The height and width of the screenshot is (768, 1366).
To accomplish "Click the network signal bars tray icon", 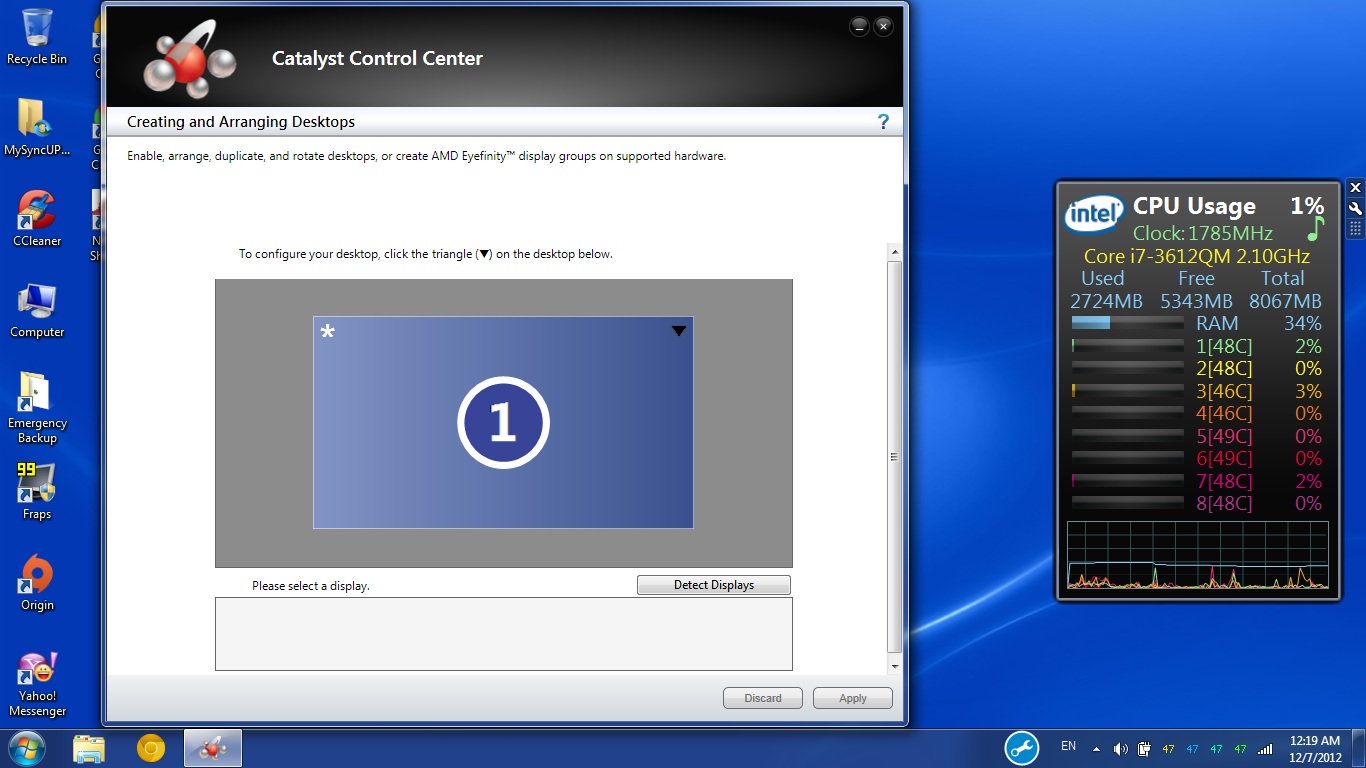I will [1265, 749].
